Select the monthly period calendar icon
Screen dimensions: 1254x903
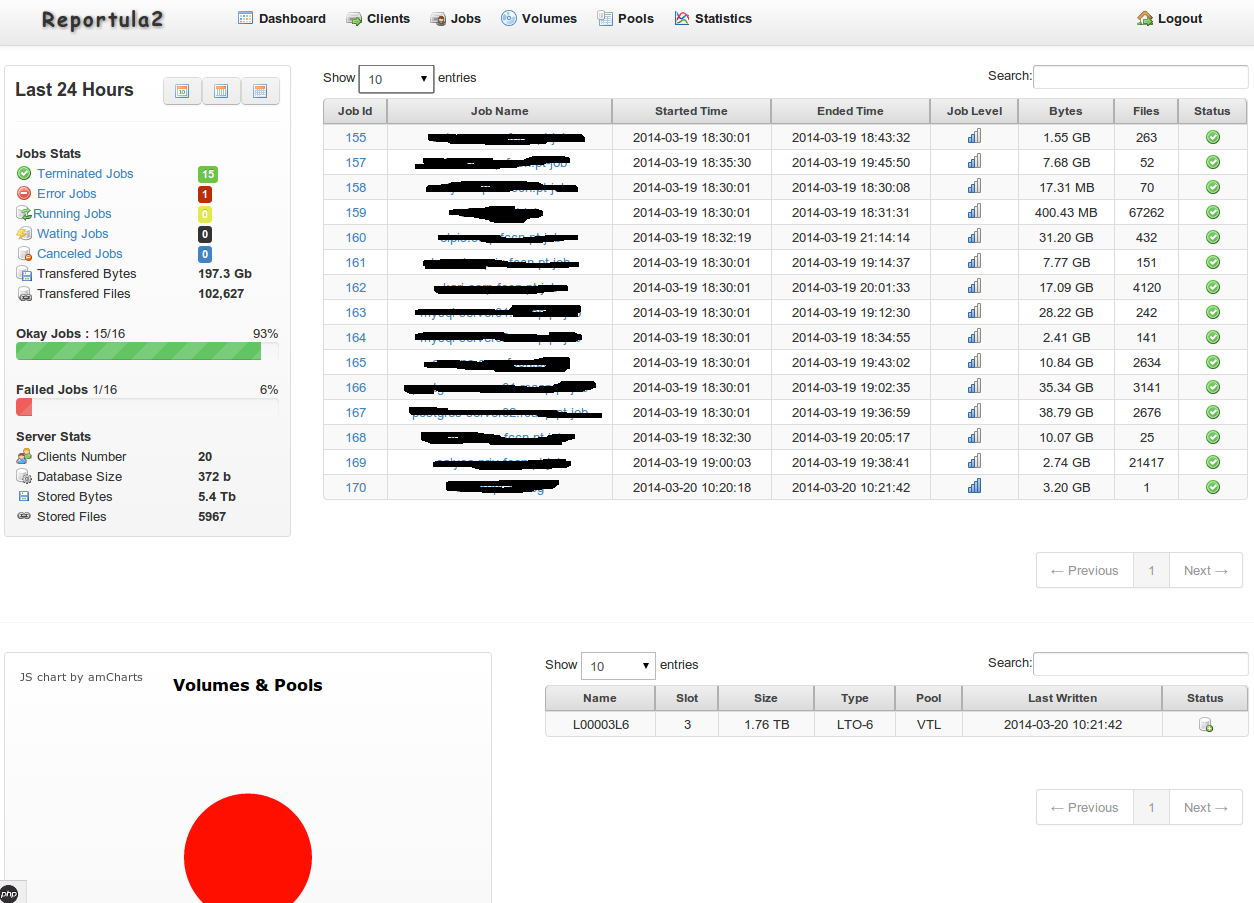tap(261, 91)
